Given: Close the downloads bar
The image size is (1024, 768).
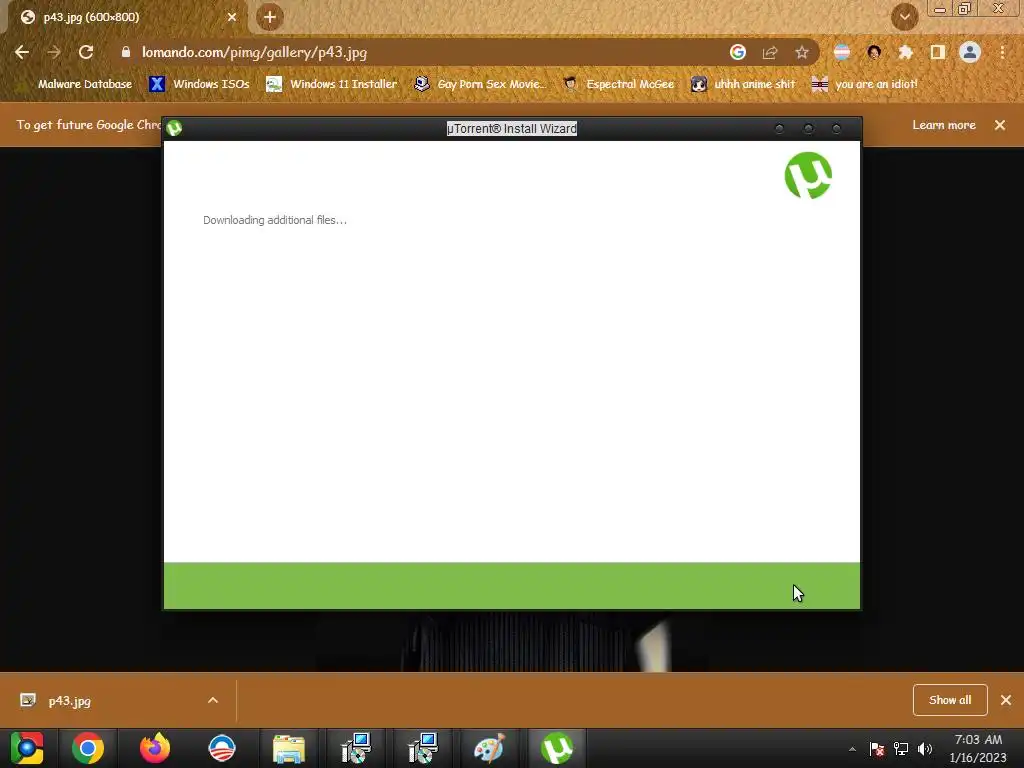Looking at the screenshot, I should click(x=1006, y=700).
